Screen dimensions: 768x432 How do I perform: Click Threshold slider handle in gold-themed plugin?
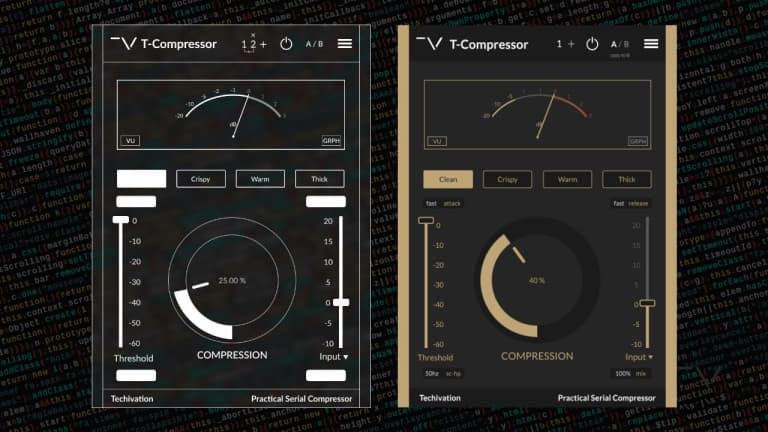[x=426, y=220]
